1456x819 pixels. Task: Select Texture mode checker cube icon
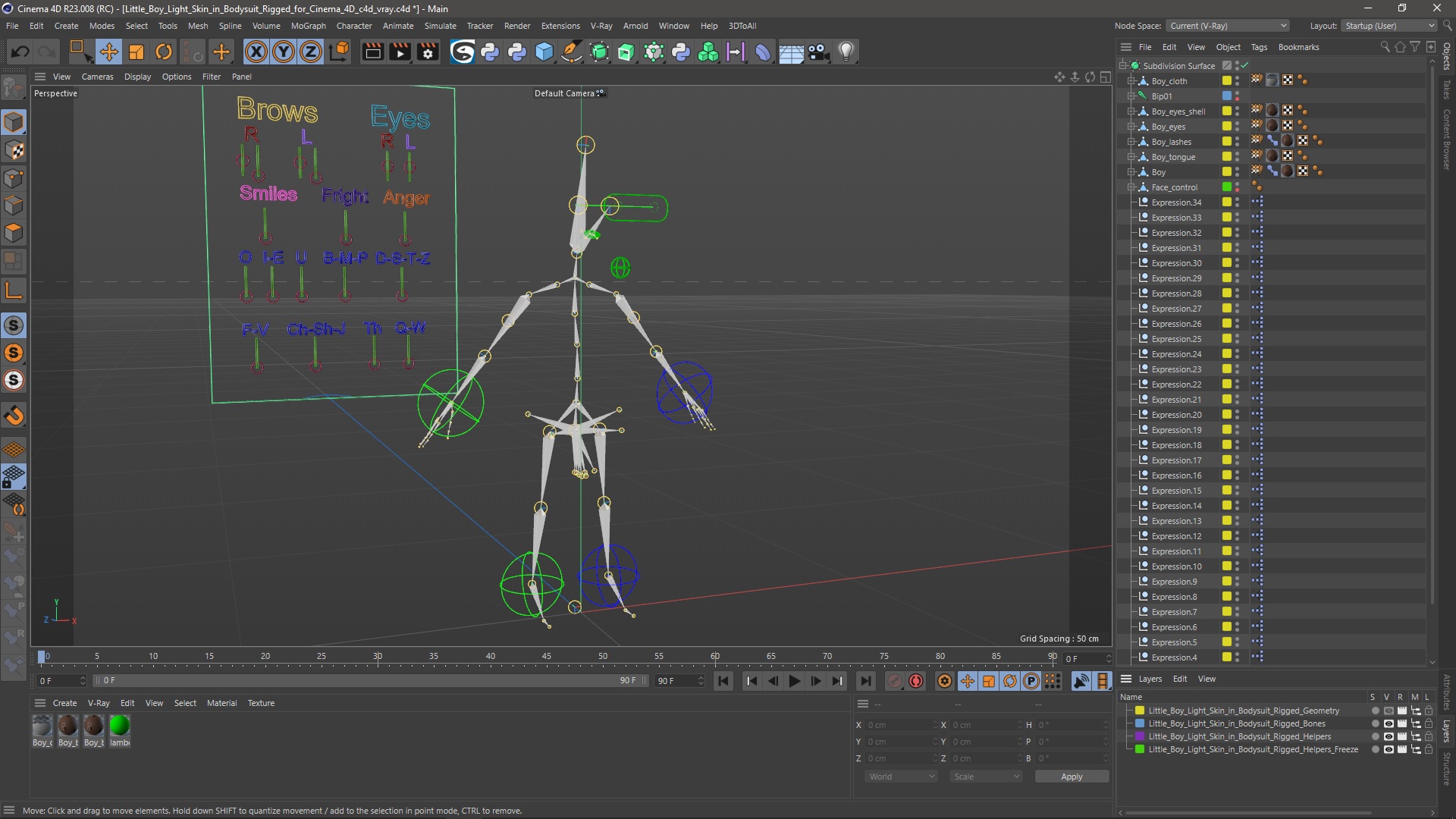point(14,150)
